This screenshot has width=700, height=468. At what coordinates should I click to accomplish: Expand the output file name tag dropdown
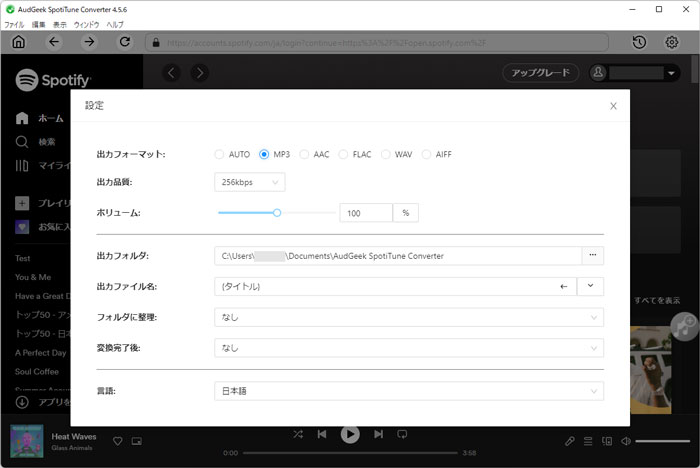590,286
